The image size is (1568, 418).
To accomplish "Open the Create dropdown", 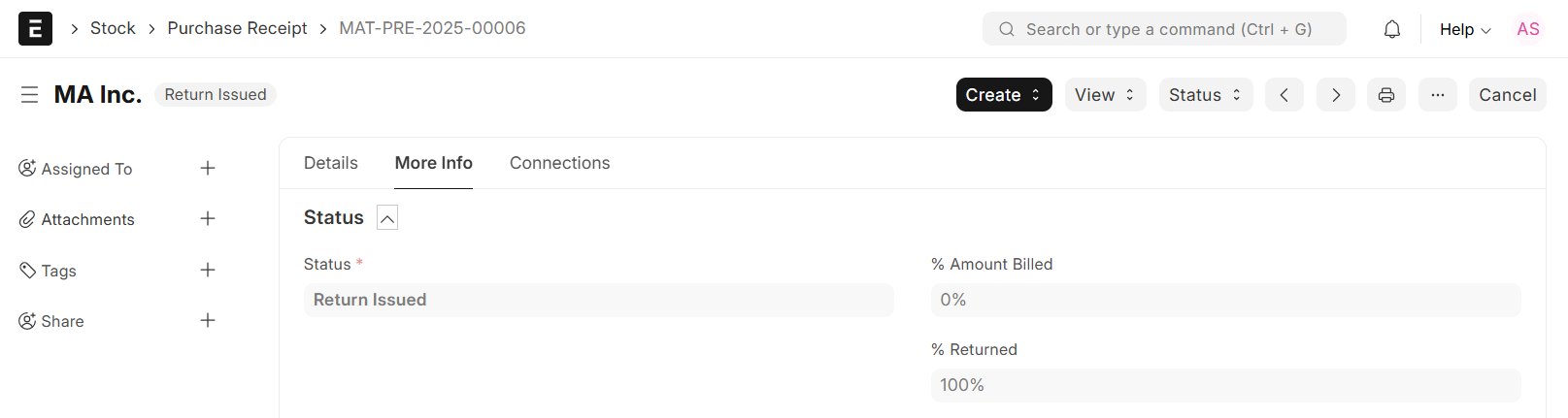I will [x=1003, y=95].
